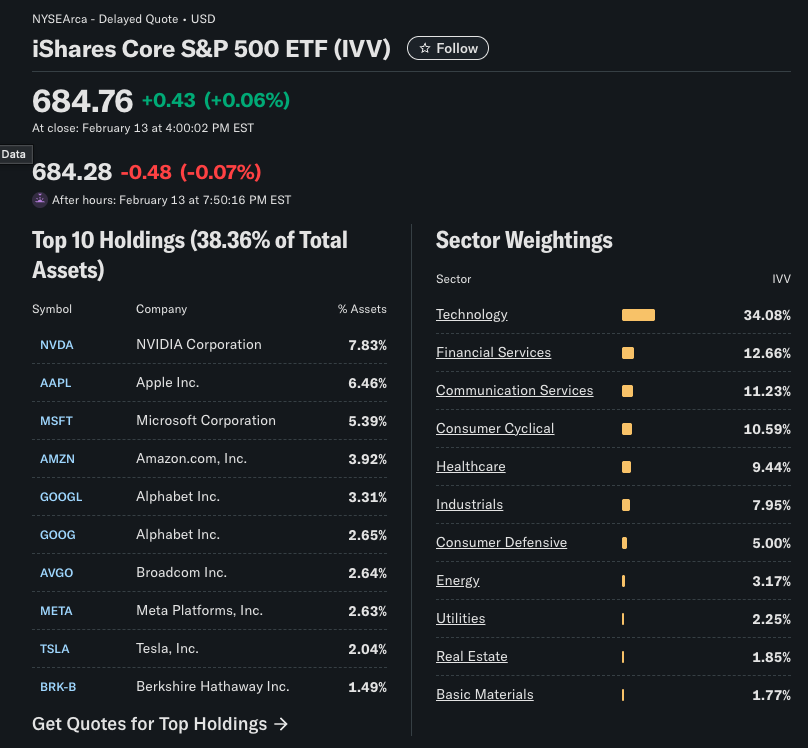808x748 pixels.
Task: Open the GOOGL ticker symbol
Action: (x=61, y=497)
